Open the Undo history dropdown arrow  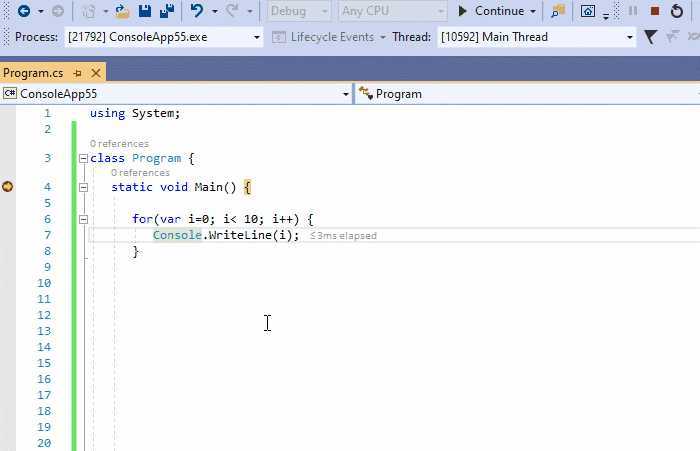click(215, 11)
